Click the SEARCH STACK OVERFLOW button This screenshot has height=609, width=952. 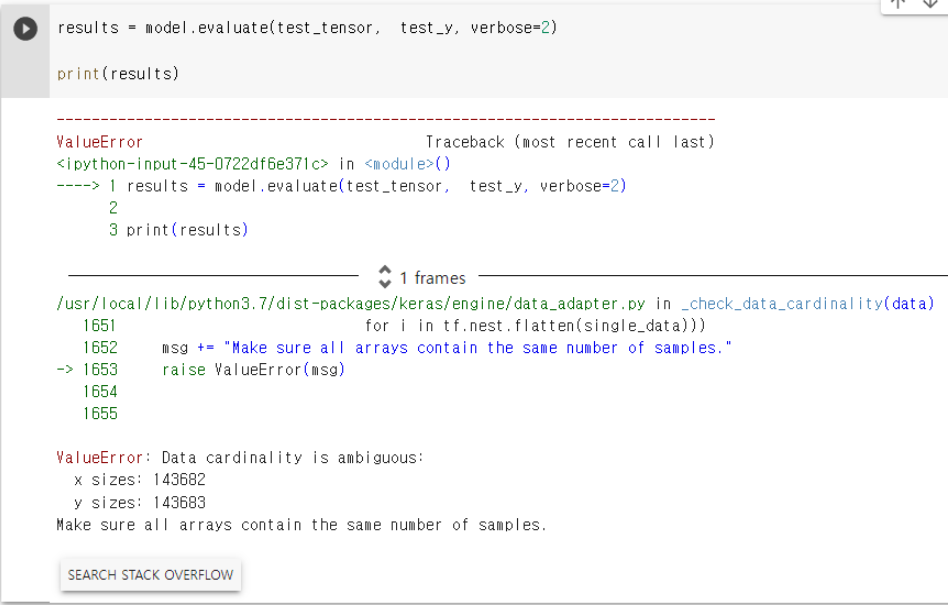click(151, 575)
